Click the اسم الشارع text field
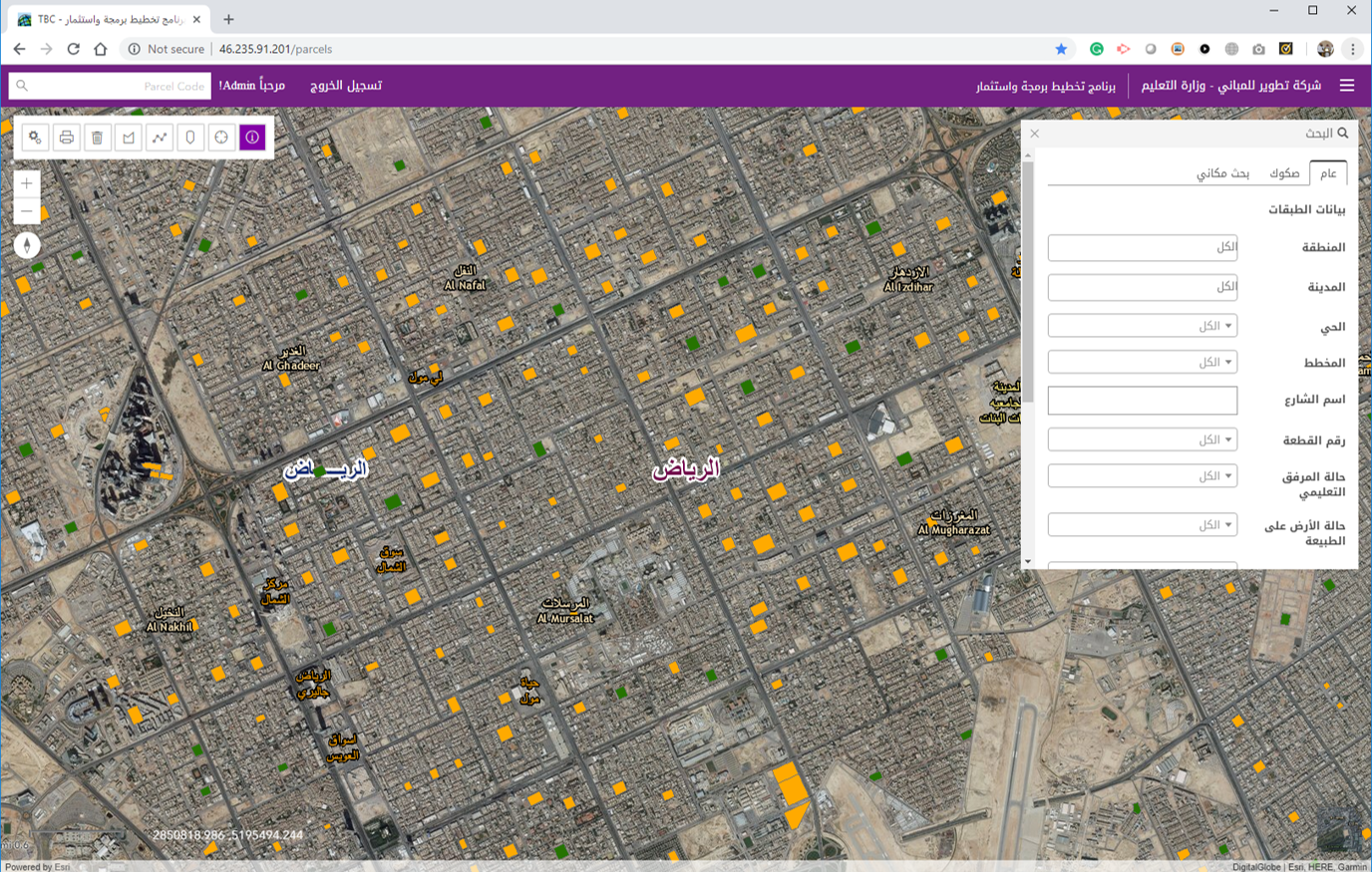The height and width of the screenshot is (872, 1372). 1143,400
